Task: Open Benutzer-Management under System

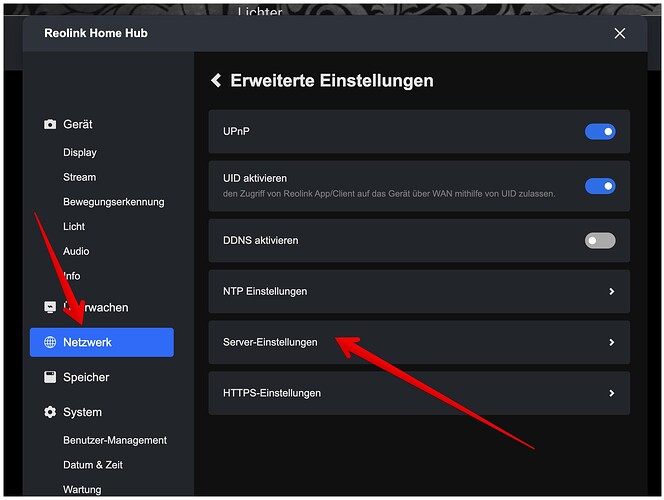Action: 115,440
